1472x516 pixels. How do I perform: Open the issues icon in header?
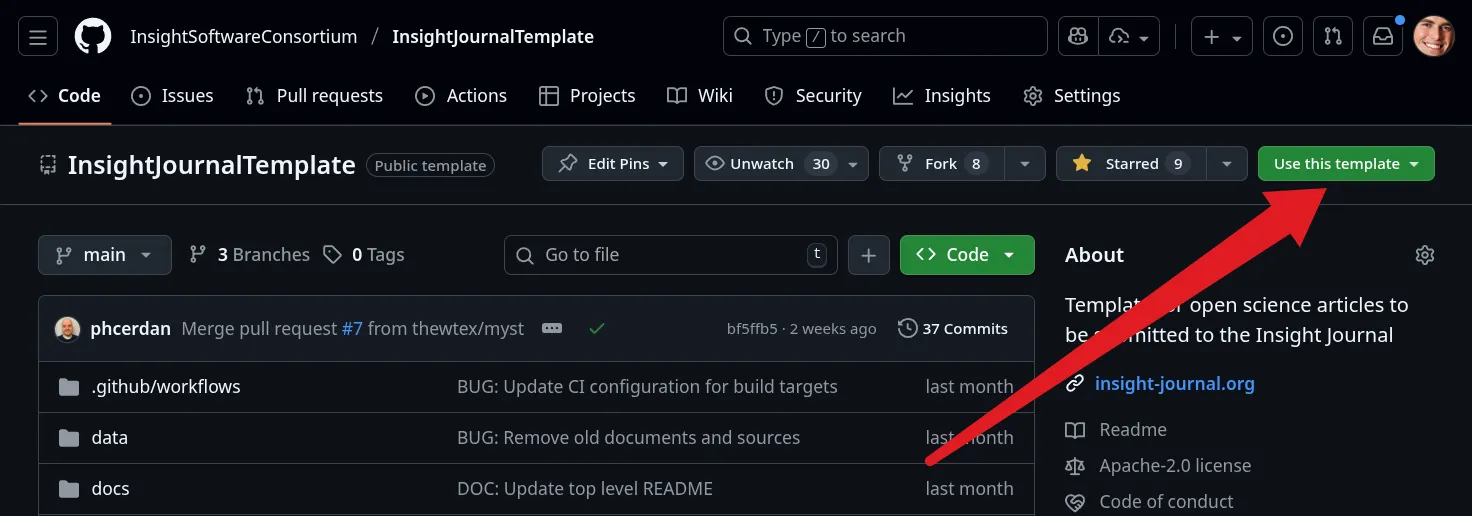point(1282,37)
